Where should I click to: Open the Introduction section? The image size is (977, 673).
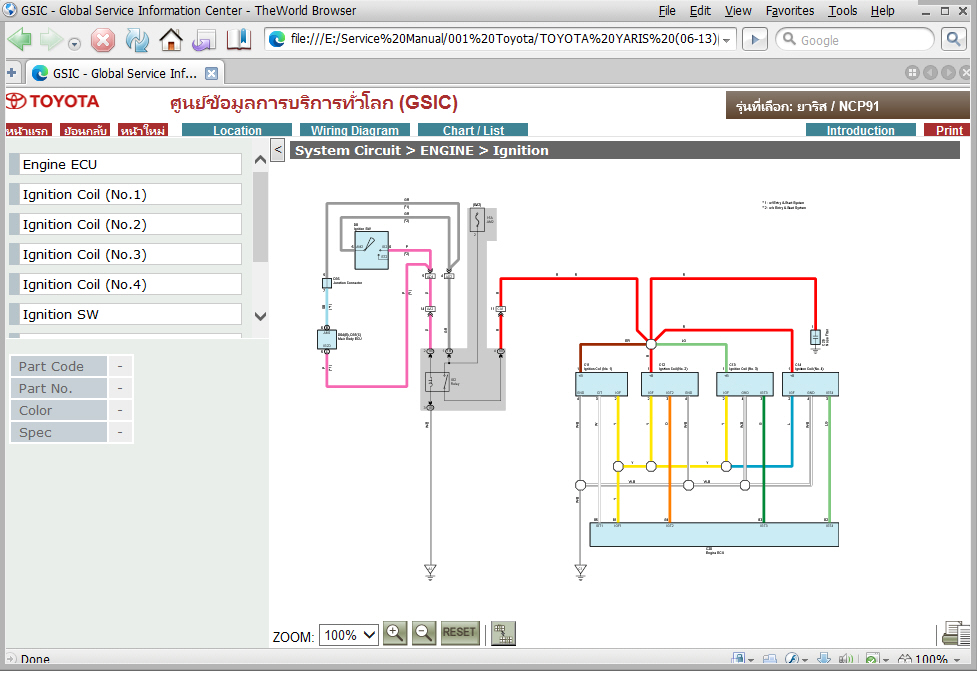[860, 130]
